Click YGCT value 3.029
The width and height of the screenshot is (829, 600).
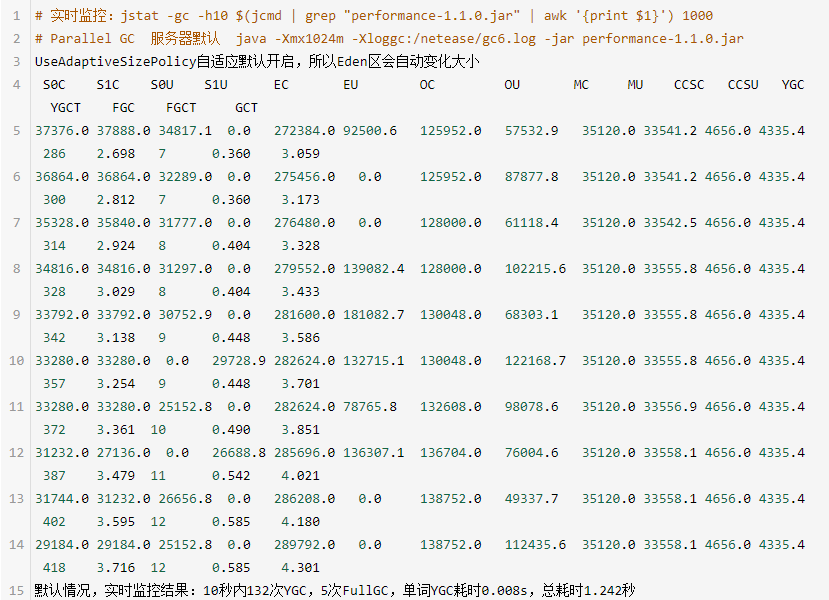pyautogui.click(x=116, y=292)
